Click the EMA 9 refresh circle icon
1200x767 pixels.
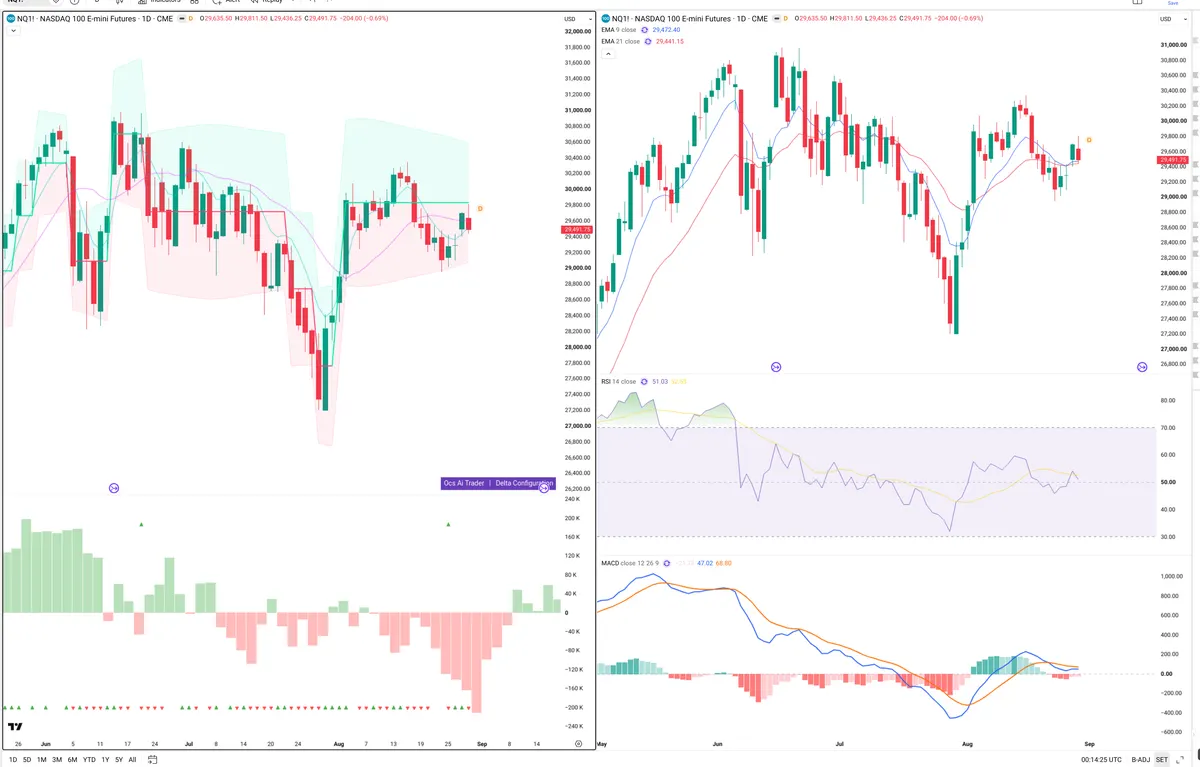click(646, 30)
